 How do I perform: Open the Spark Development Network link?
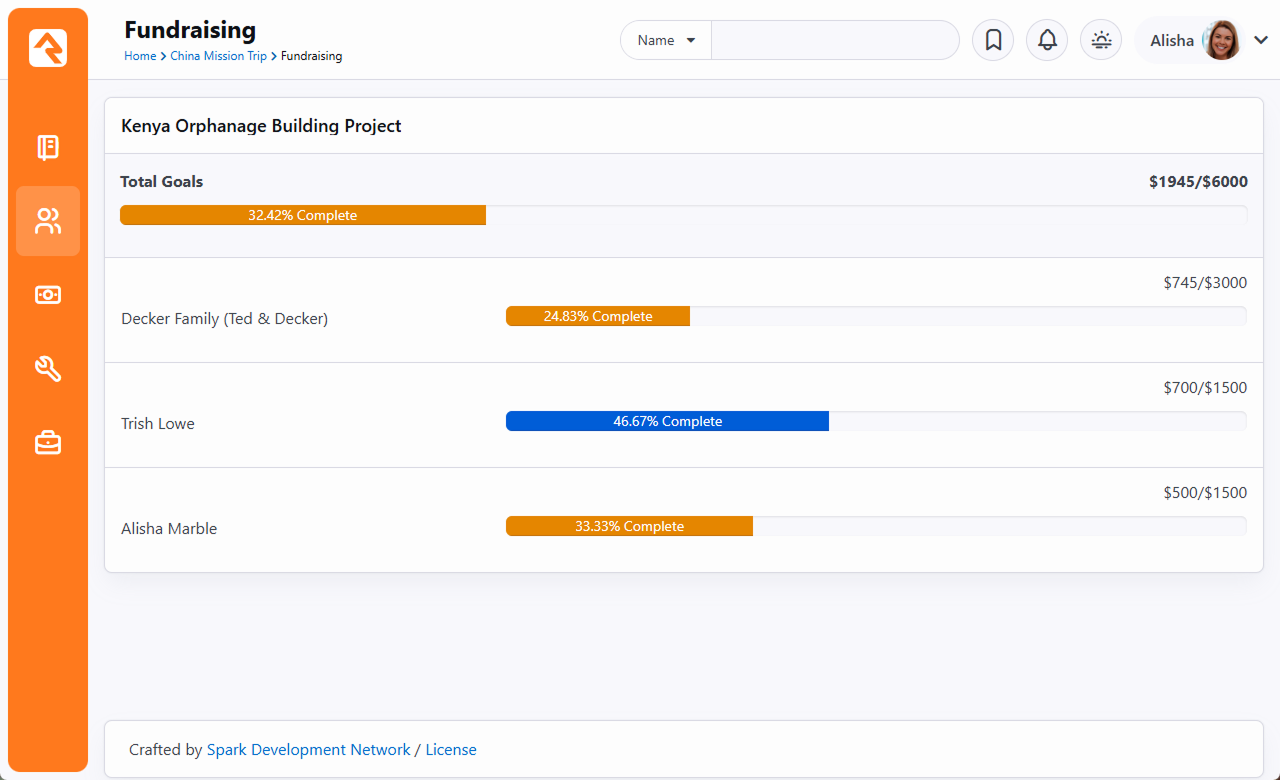[x=308, y=750]
